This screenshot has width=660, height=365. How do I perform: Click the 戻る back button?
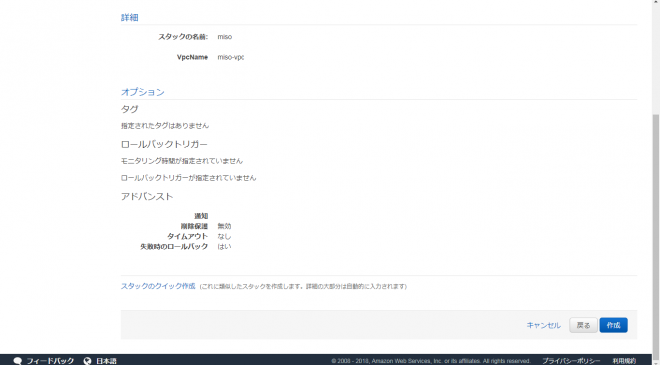click(583, 325)
